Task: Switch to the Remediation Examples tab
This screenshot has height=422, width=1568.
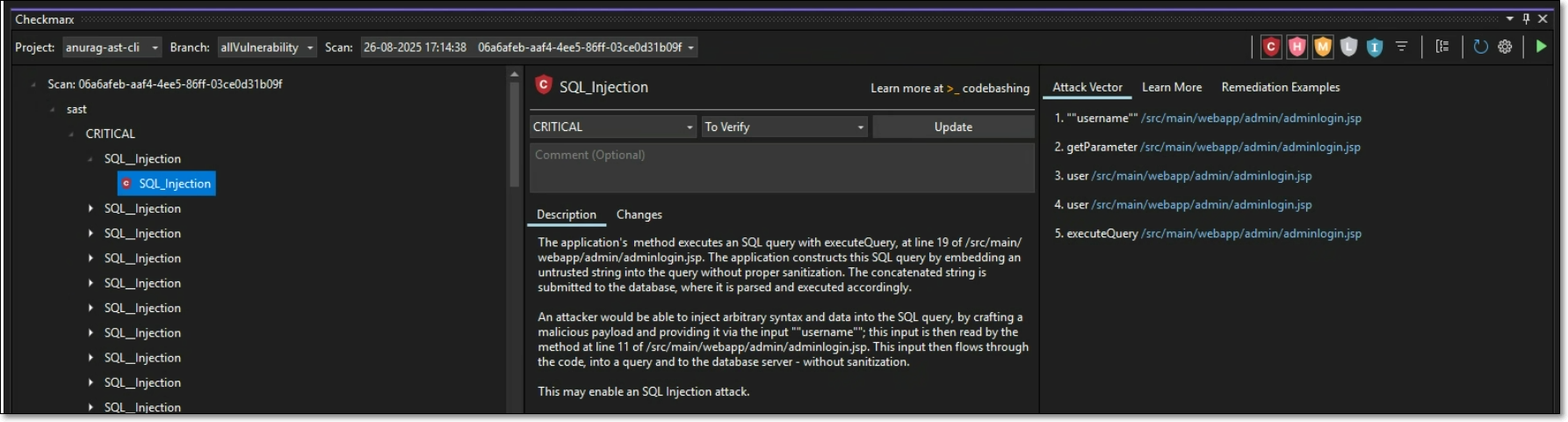Action: pos(1280,87)
